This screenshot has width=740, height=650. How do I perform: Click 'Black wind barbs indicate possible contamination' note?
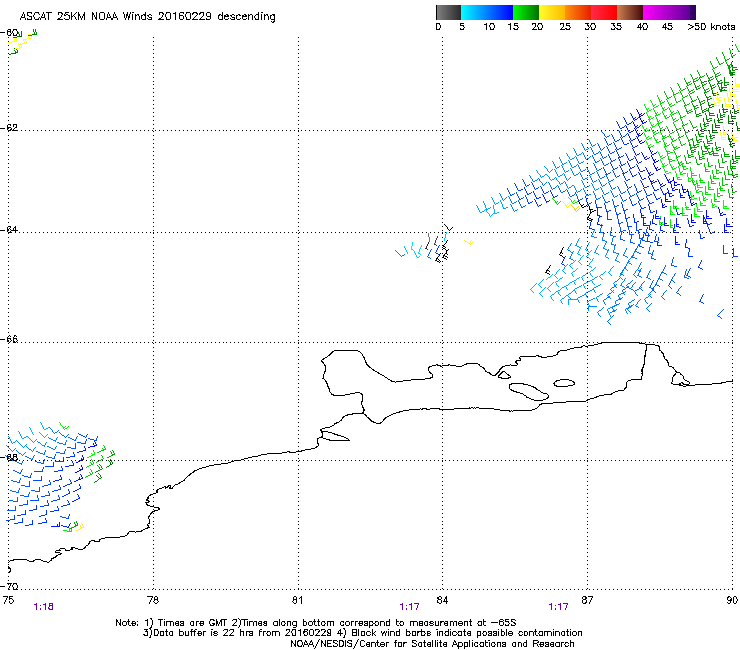coord(467,633)
